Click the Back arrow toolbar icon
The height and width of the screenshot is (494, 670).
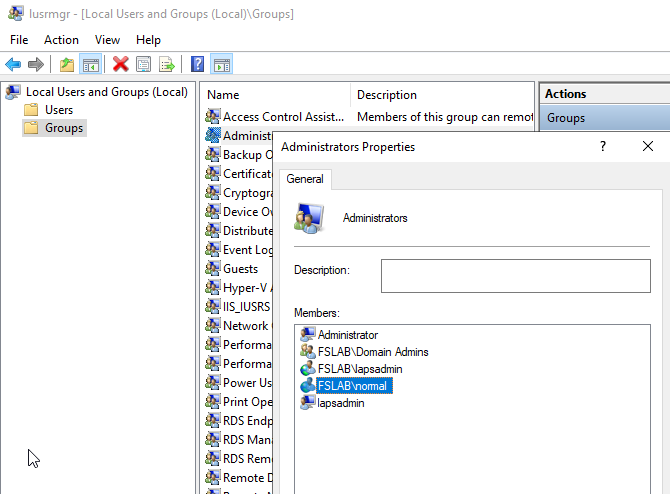pos(13,65)
